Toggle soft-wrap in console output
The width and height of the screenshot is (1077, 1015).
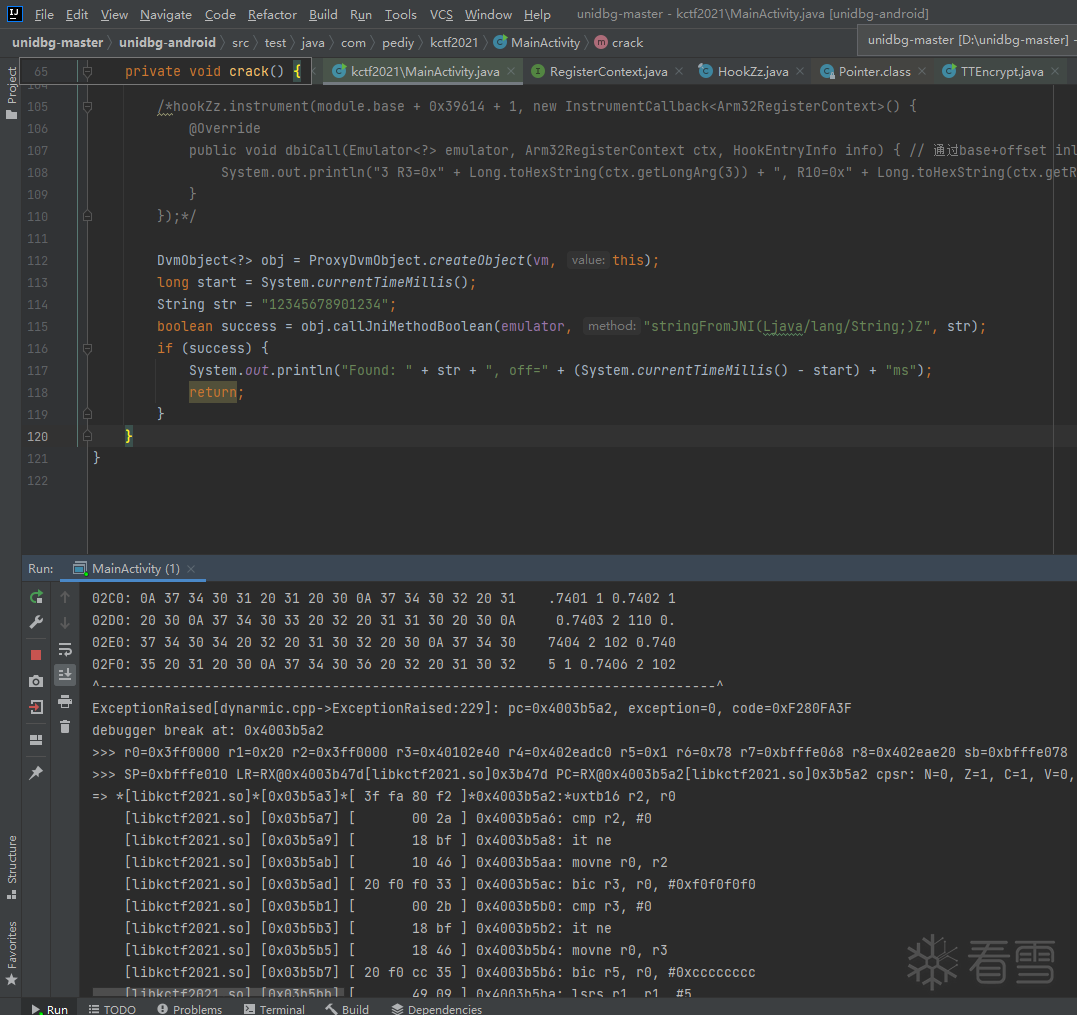(65, 649)
